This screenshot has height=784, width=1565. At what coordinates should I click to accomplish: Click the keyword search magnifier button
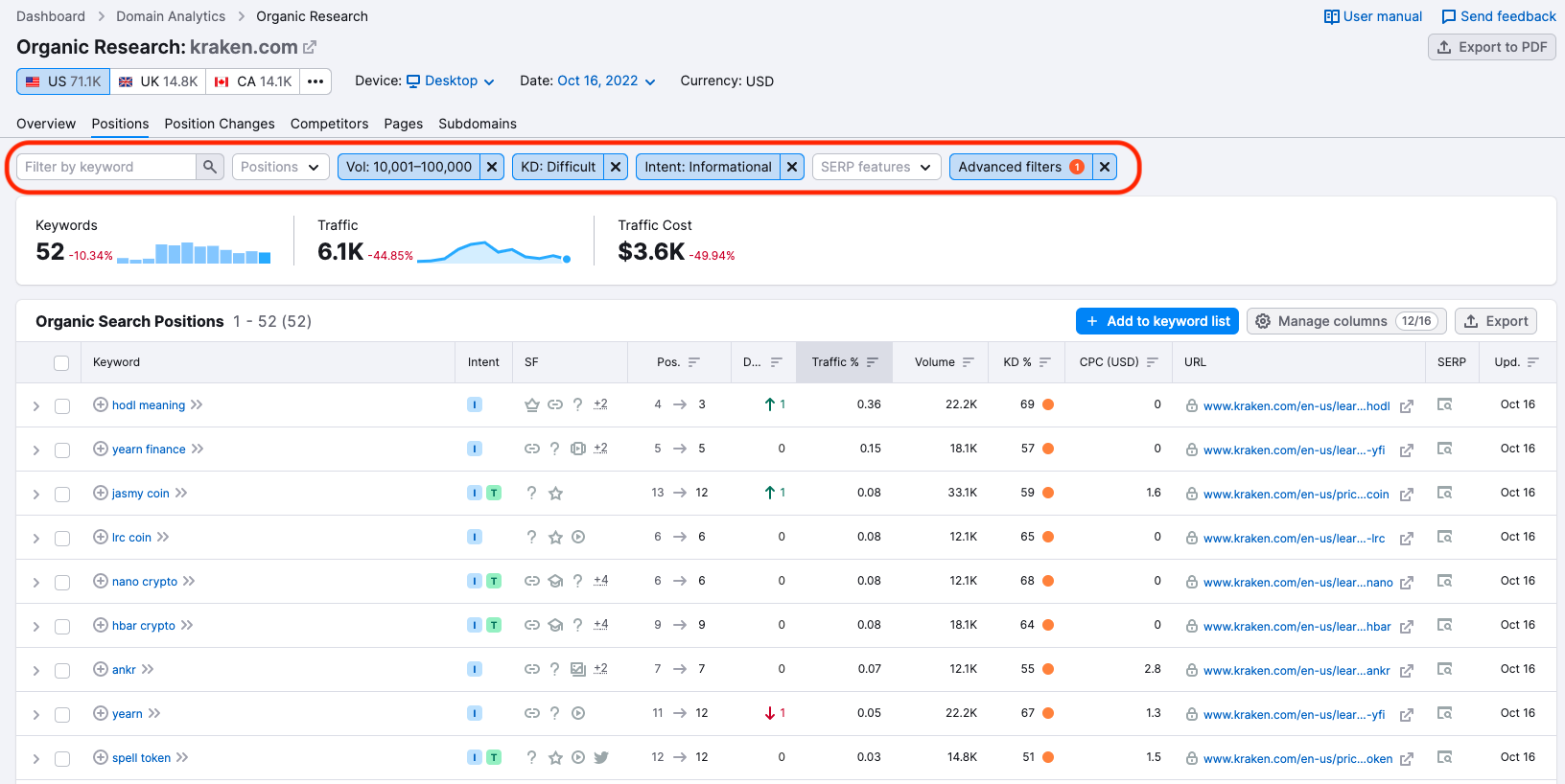pos(210,167)
